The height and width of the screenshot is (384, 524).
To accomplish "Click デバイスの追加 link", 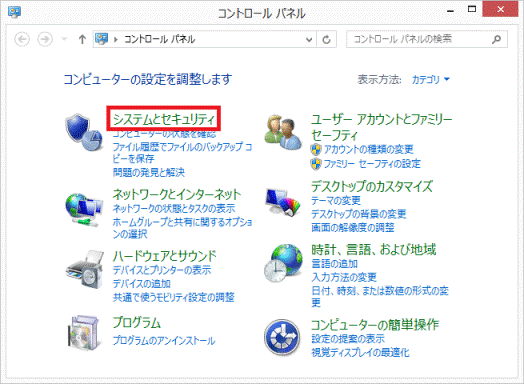I will pyautogui.click(x=141, y=284).
